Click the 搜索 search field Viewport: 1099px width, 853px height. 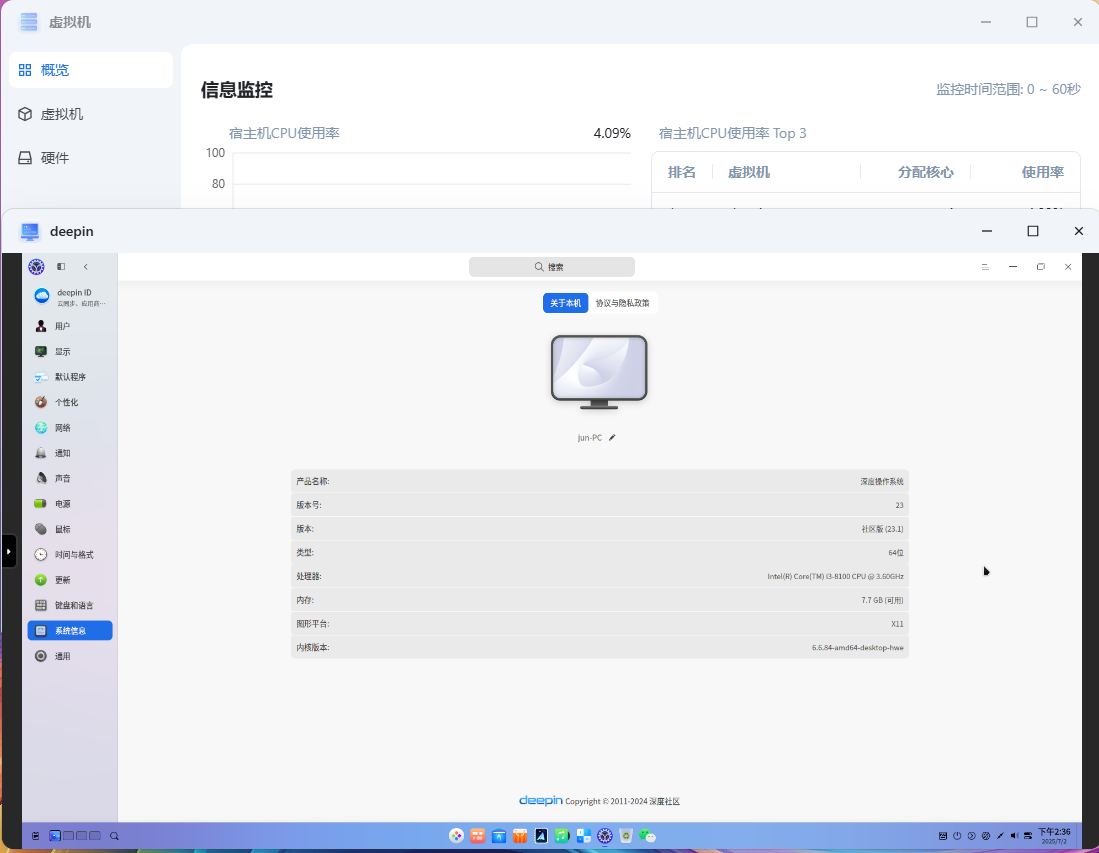552,267
